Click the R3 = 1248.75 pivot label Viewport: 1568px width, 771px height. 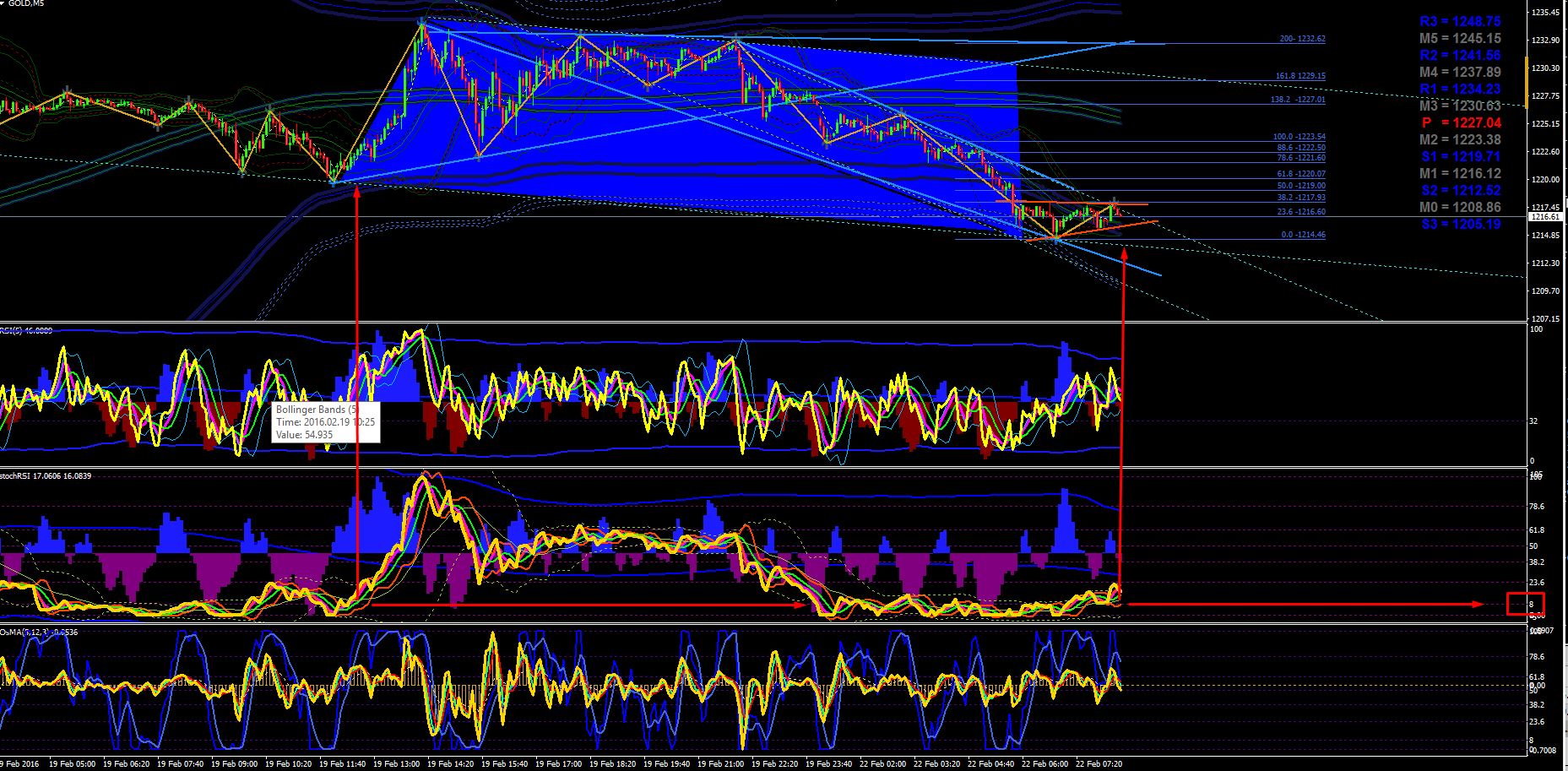pyautogui.click(x=1460, y=22)
